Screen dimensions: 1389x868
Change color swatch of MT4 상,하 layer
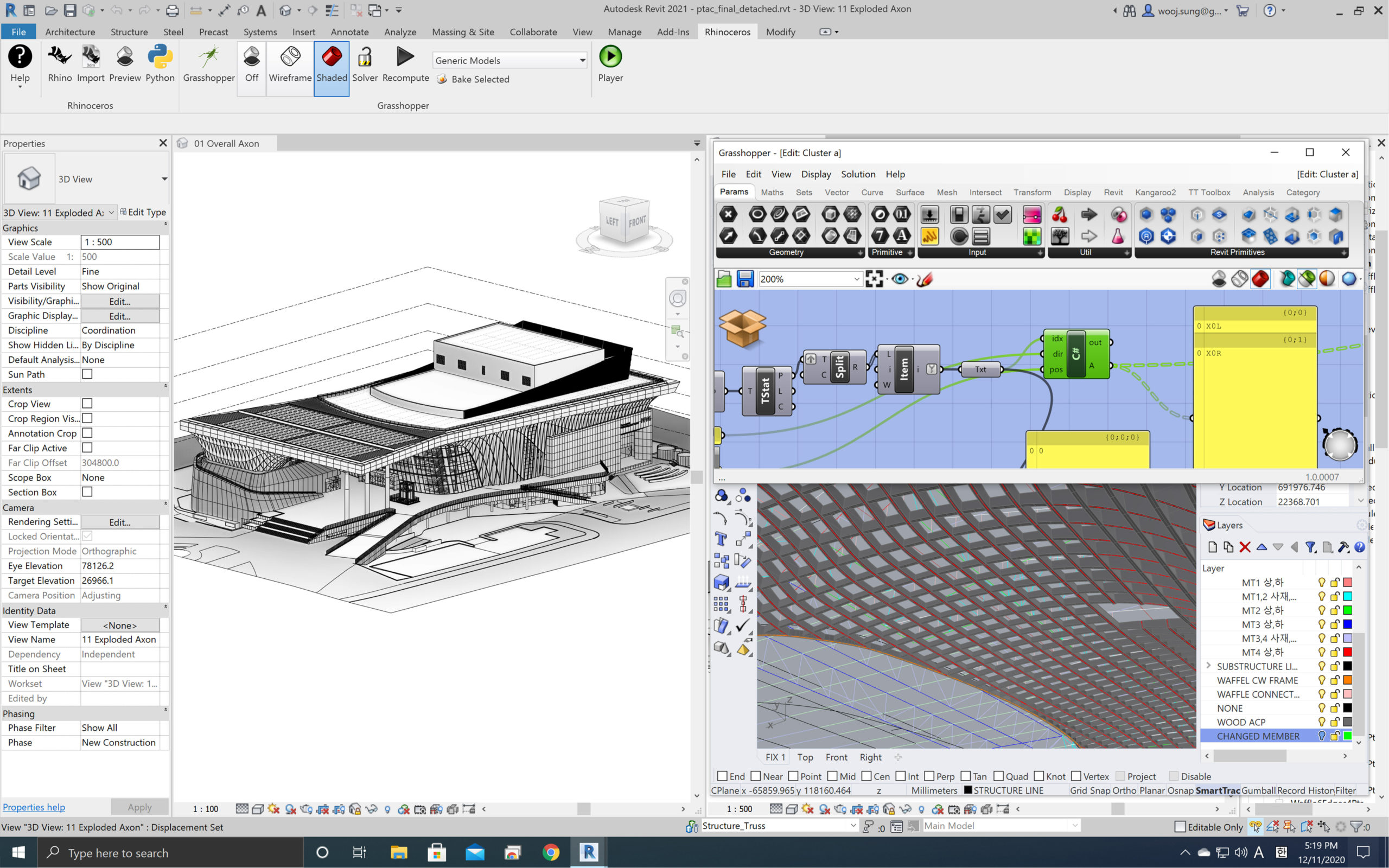(1348, 652)
